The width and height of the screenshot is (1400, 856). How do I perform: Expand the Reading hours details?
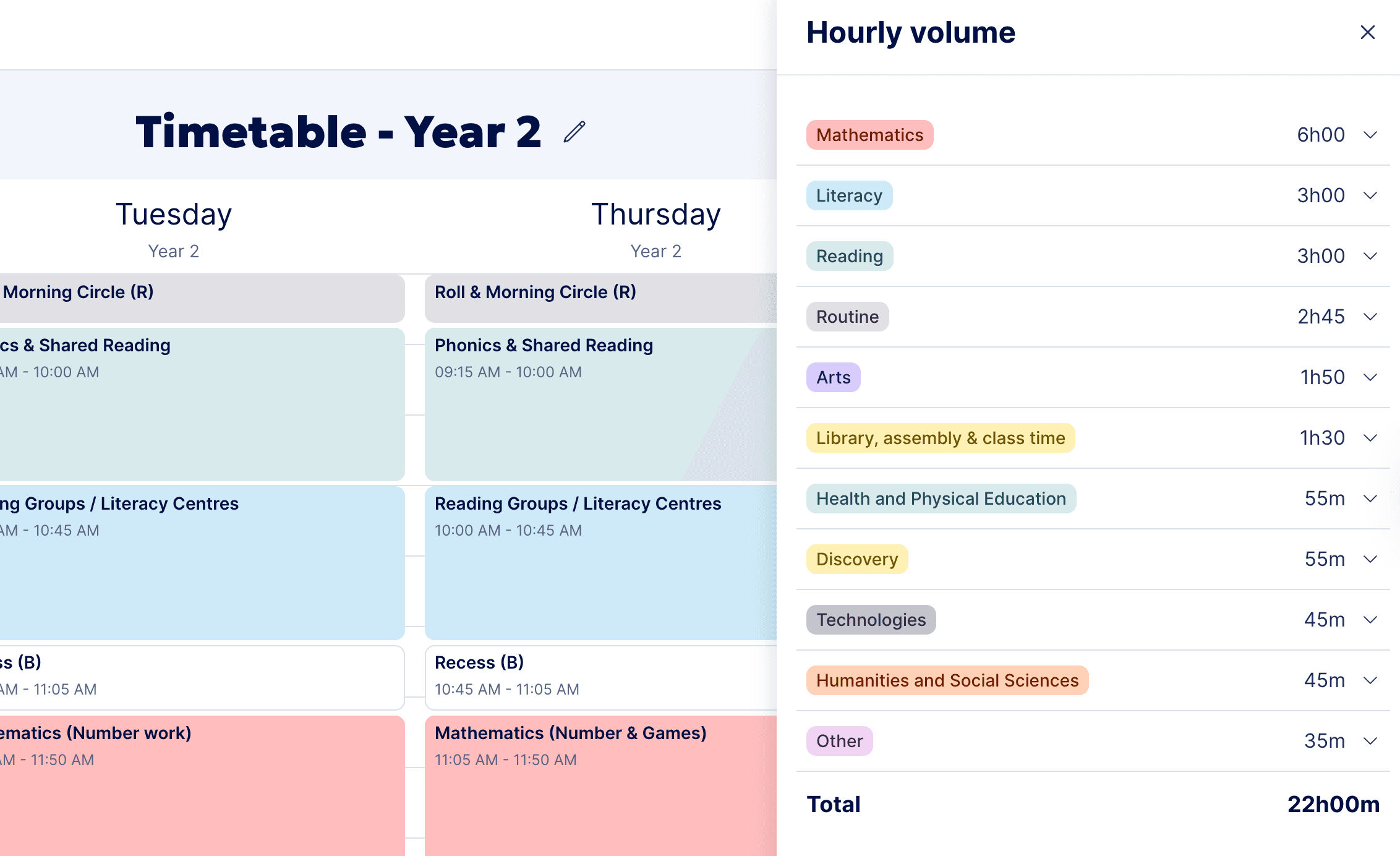click(x=1370, y=255)
